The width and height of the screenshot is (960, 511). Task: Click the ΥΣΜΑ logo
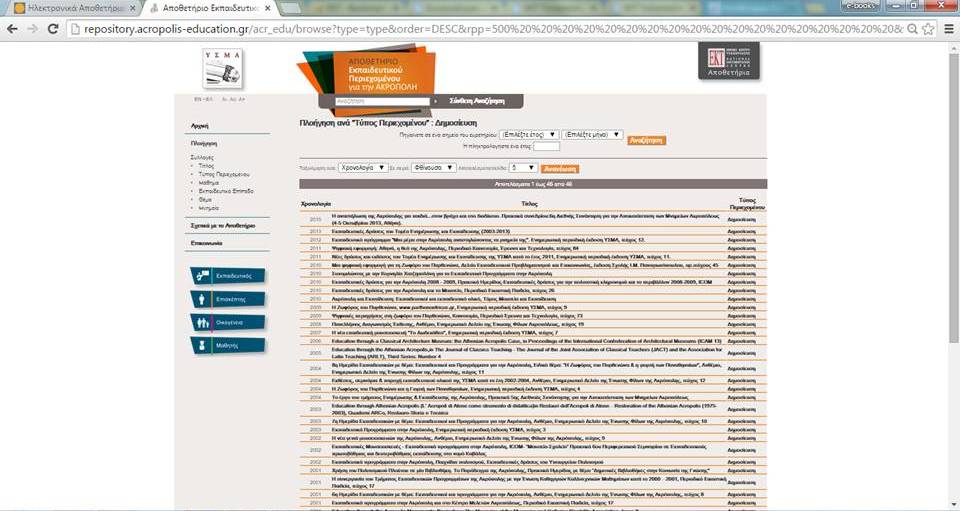point(223,68)
